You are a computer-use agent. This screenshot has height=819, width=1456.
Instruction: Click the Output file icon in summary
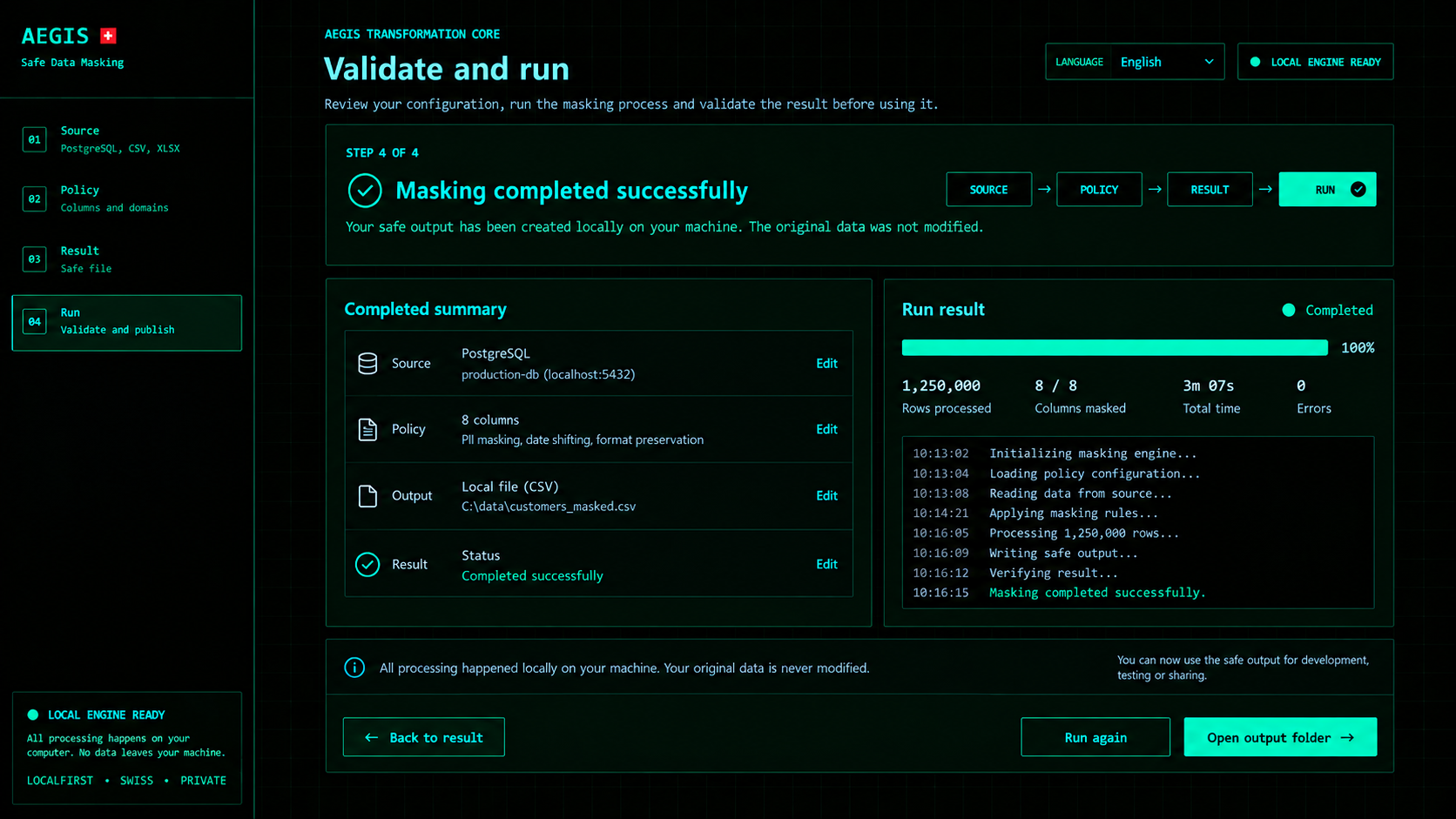click(367, 495)
